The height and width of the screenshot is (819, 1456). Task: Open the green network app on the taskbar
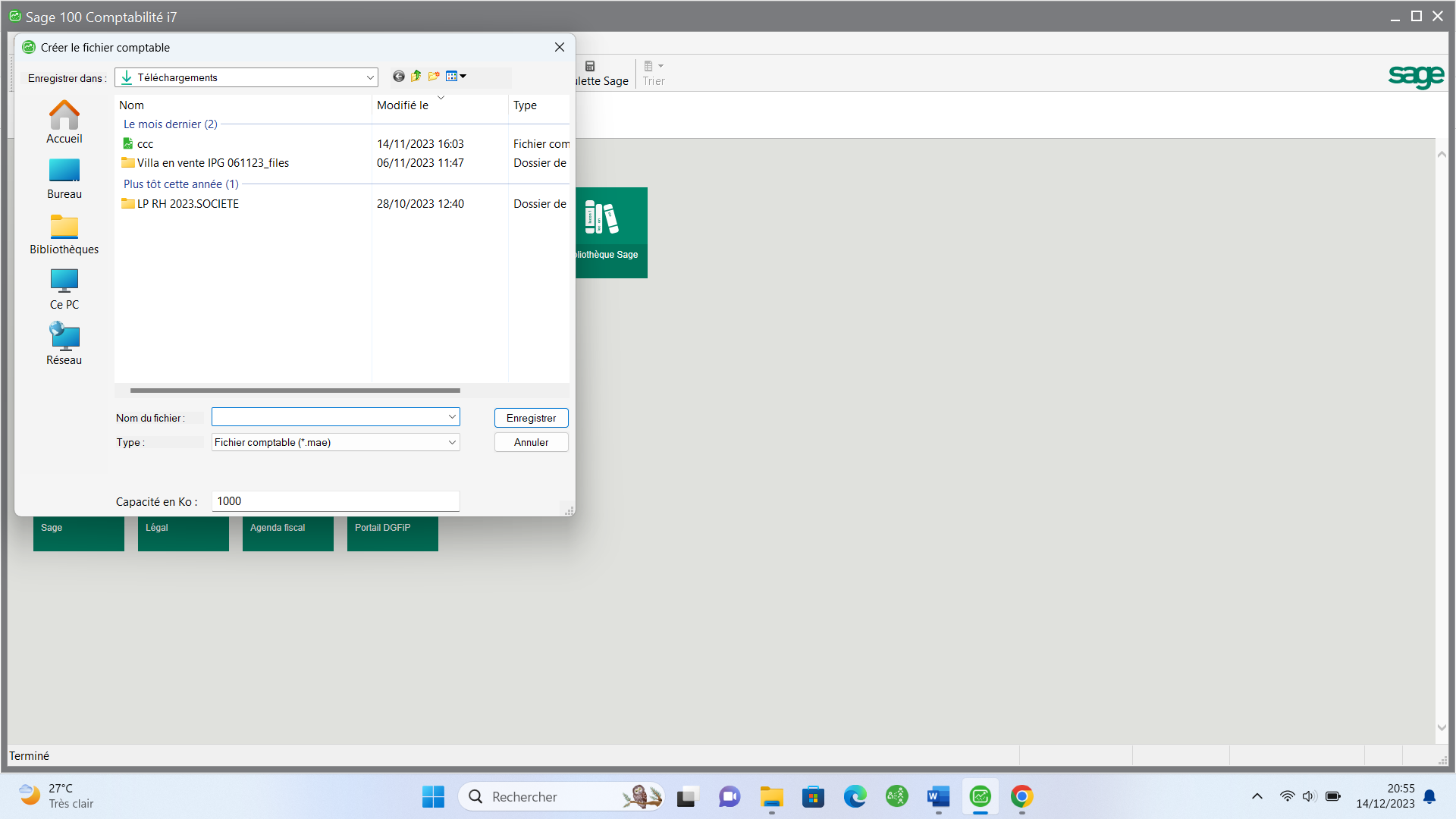click(897, 796)
